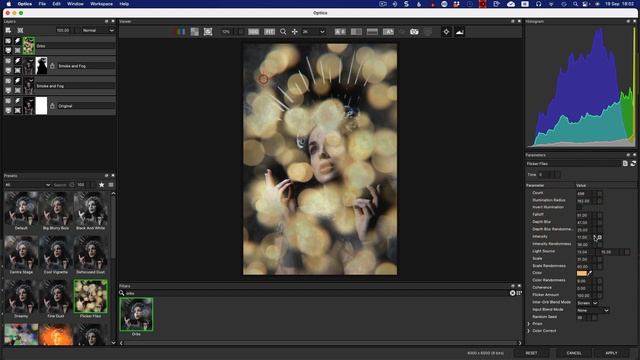640x360 pixels.
Task: Select the Big Blurry Bois preset thumbnail
Action: pos(56,209)
